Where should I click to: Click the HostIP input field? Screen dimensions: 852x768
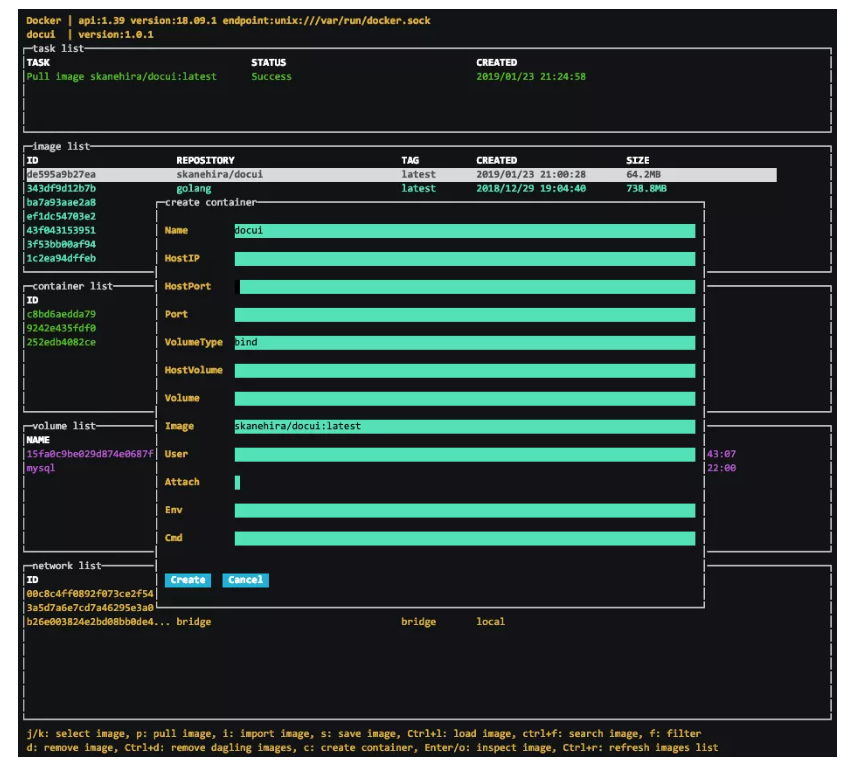(x=400, y=258)
